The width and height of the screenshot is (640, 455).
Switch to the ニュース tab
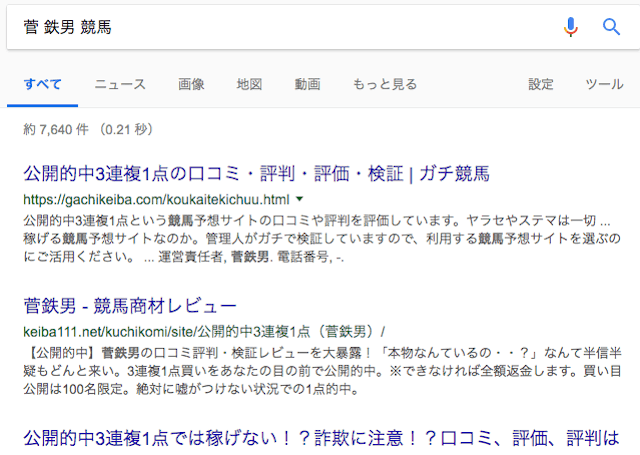(x=120, y=84)
